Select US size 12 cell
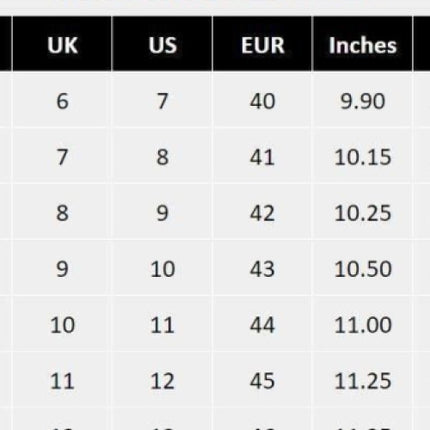 pyautogui.click(x=162, y=381)
